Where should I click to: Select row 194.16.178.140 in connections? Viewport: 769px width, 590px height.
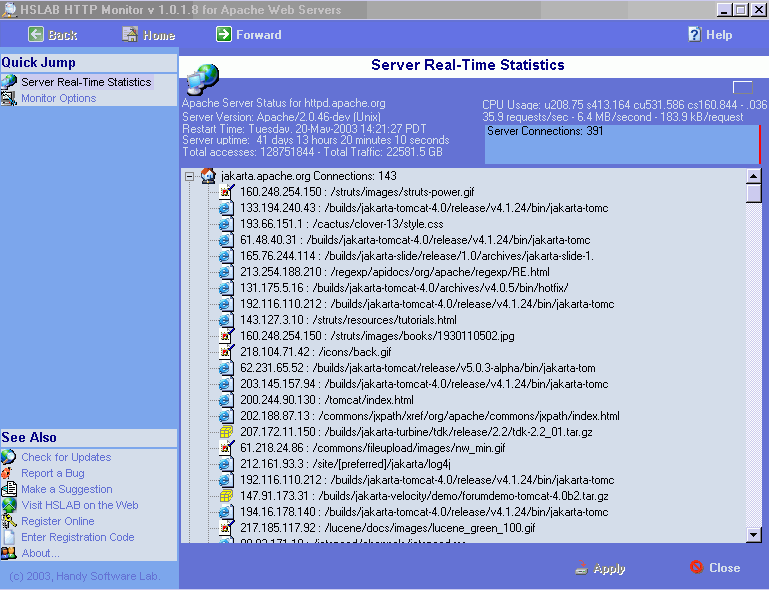pyautogui.click(x=424, y=512)
